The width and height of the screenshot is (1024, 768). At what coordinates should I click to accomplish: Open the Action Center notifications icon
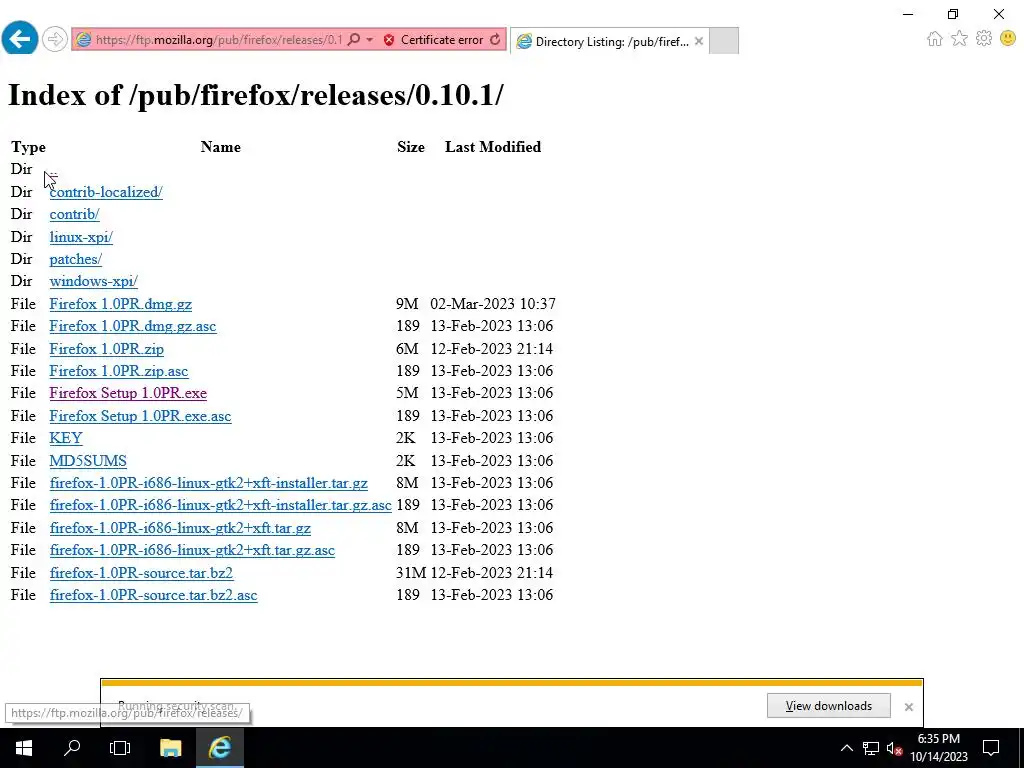point(991,748)
